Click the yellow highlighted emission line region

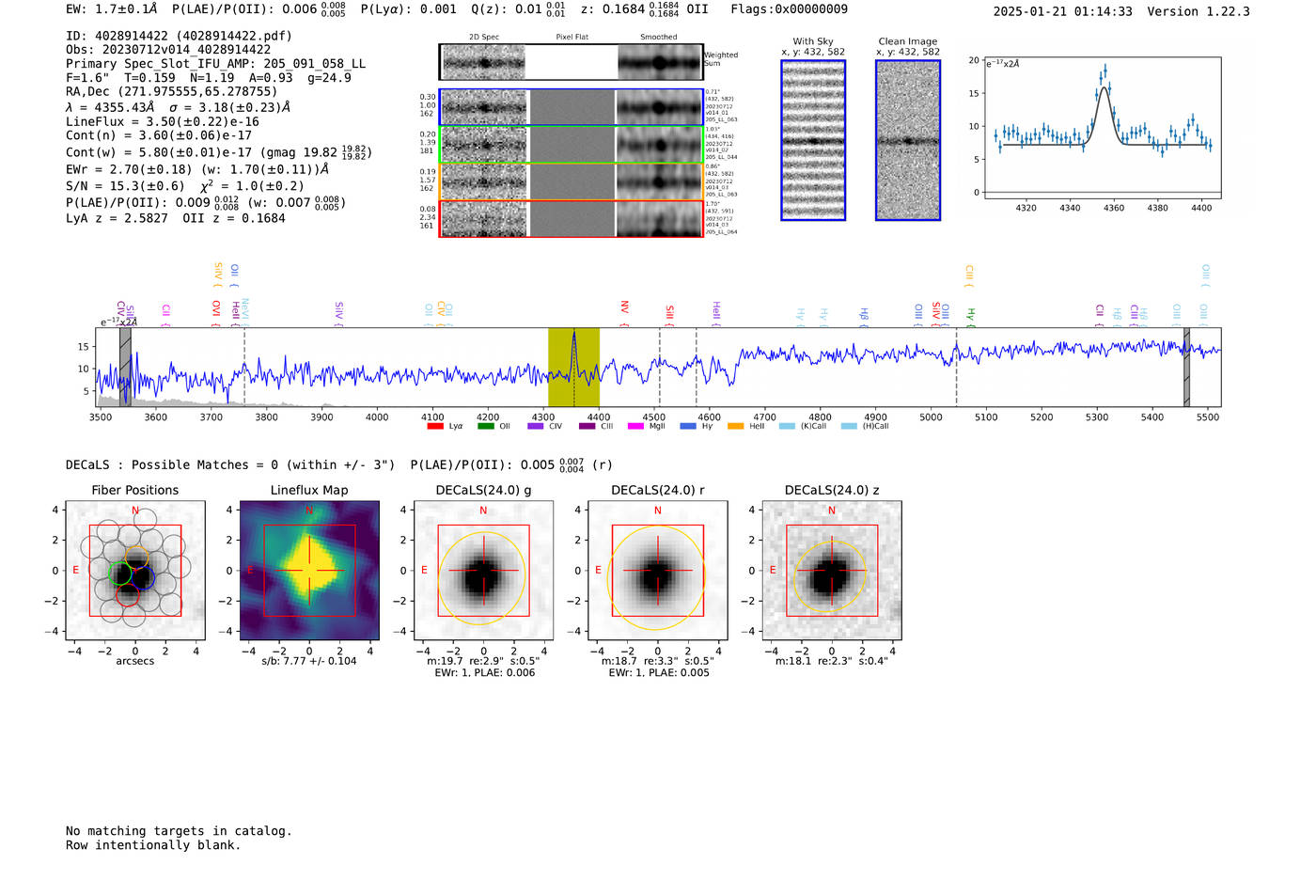tap(573, 367)
